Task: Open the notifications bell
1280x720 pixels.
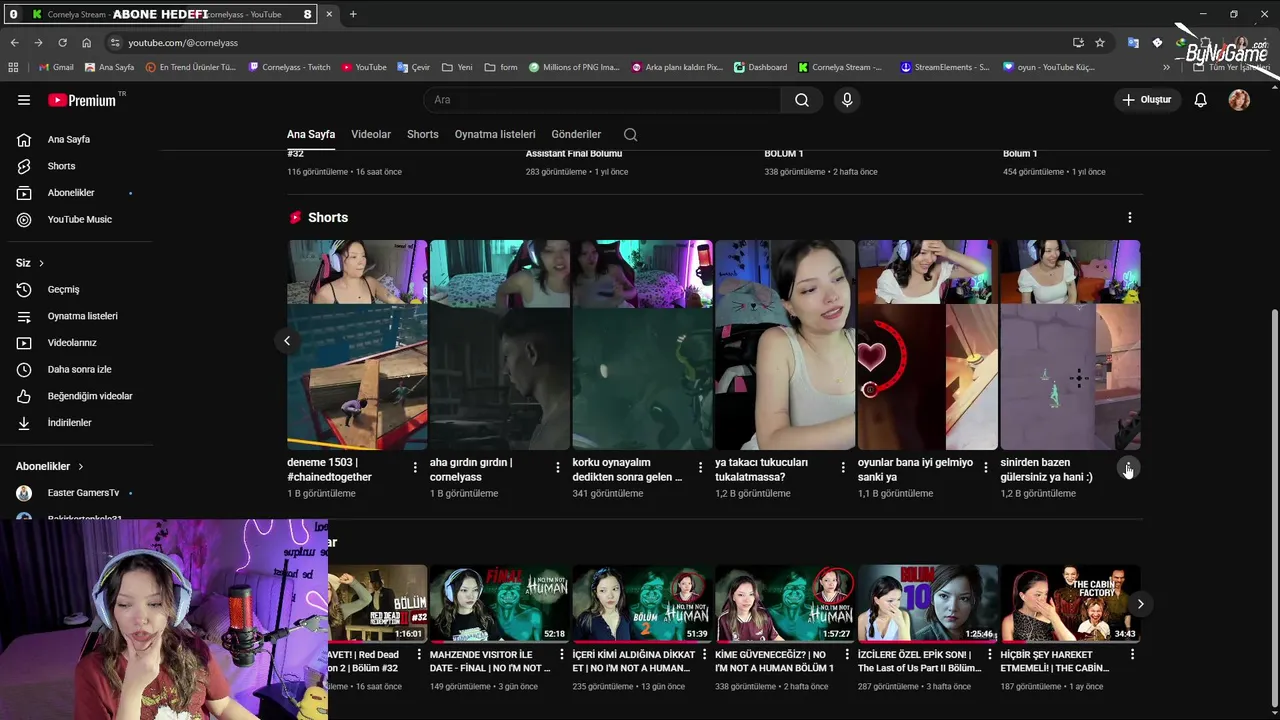Action: click(x=1201, y=100)
